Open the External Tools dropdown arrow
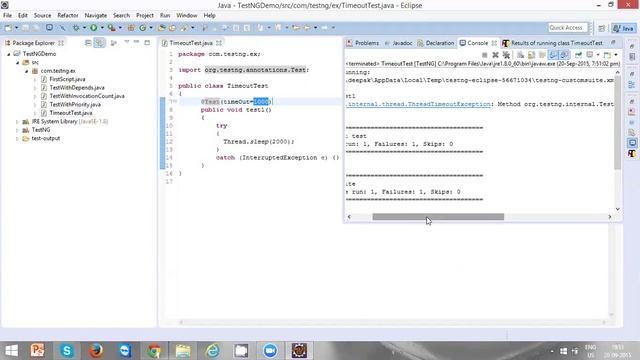The height and width of the screenshot is (360, 640). pyautogui.click(x=120, y=28)
